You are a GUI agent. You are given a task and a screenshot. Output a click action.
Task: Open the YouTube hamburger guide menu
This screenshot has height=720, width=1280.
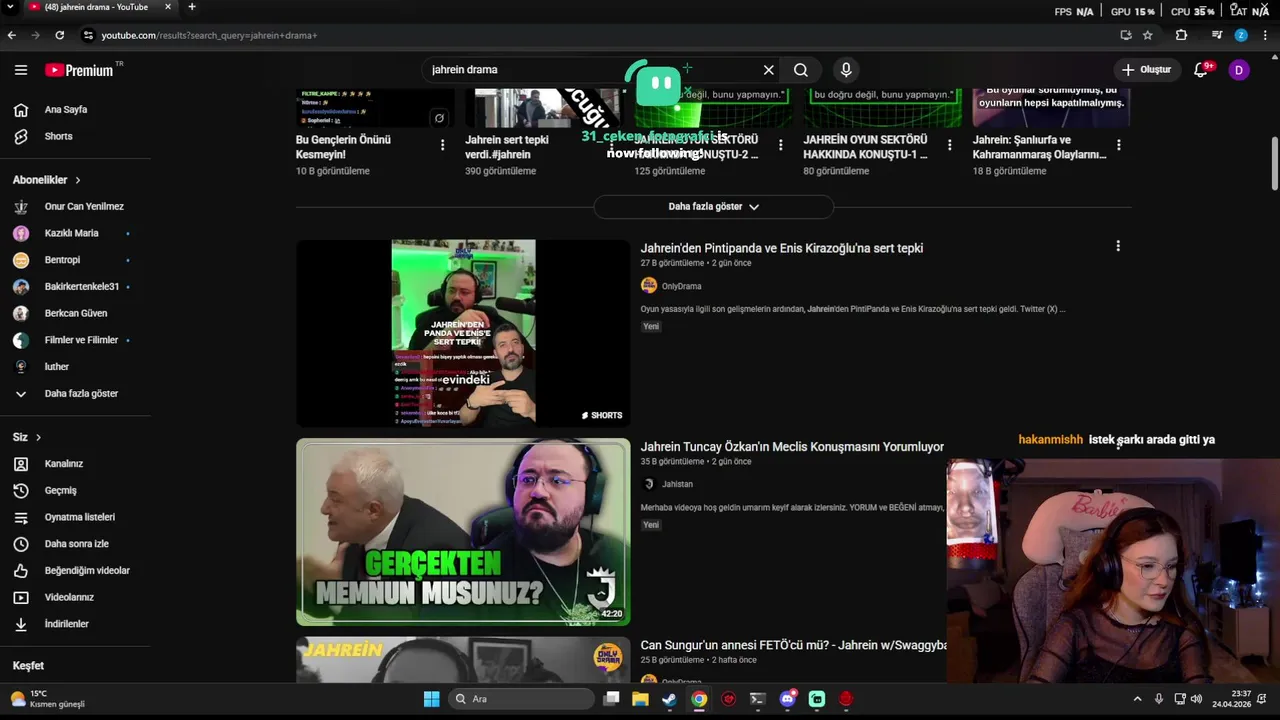click(21, 70)
